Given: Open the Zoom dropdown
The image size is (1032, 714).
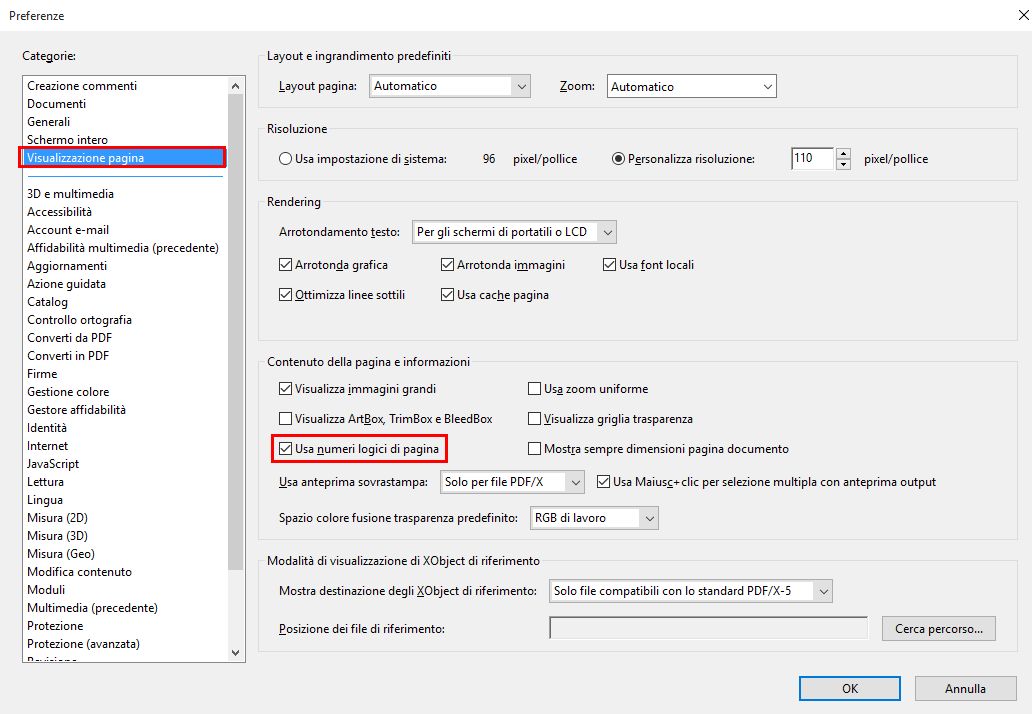Looking at the screenshot, I should pos(692,86).
